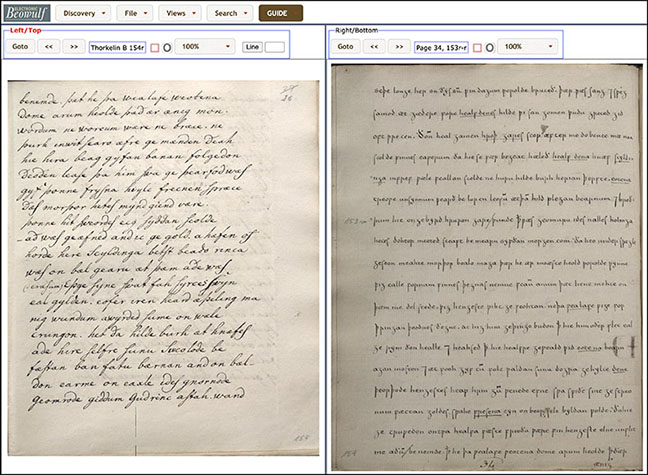This screenshot has height=475, width=648.
Task: Click the manuscript page 34 image
Action: [x=487, y=267]
